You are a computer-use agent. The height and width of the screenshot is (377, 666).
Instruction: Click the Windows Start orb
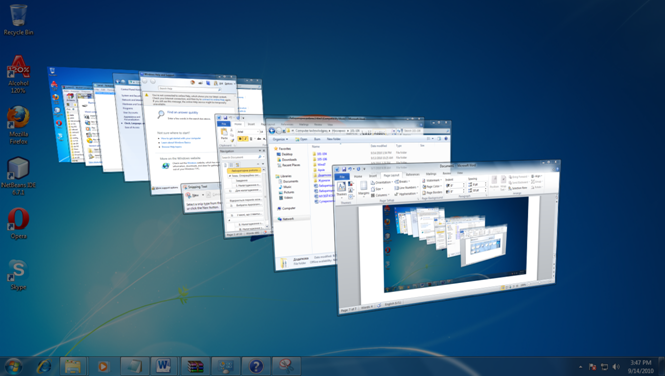pyautogui.click(x=13, y=366)
